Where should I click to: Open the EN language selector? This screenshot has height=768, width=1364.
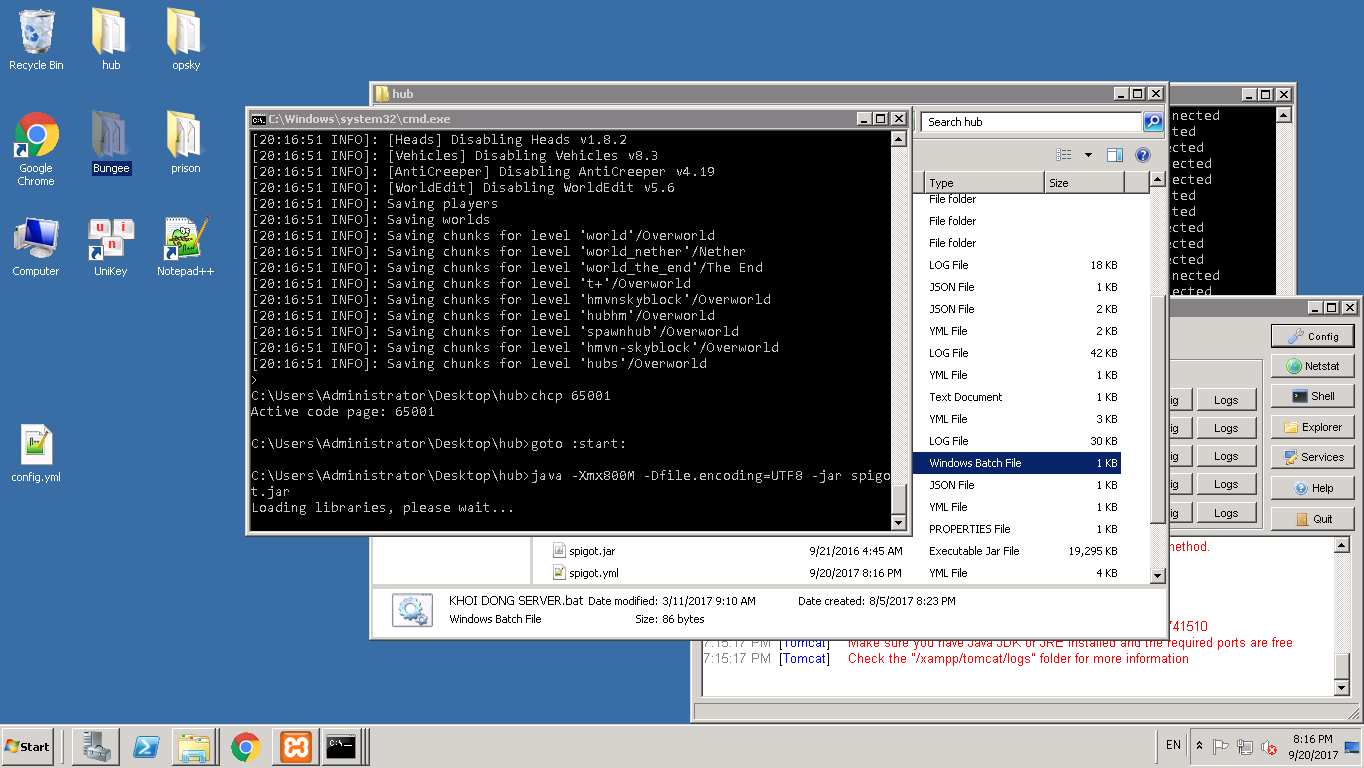click(1173, 745)
